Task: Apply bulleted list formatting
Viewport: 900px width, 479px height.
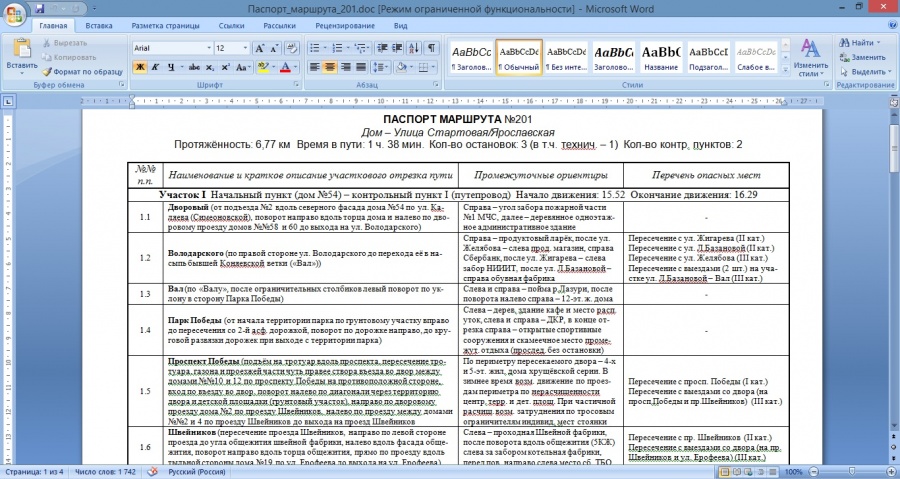Action: [x=315, y=48]
